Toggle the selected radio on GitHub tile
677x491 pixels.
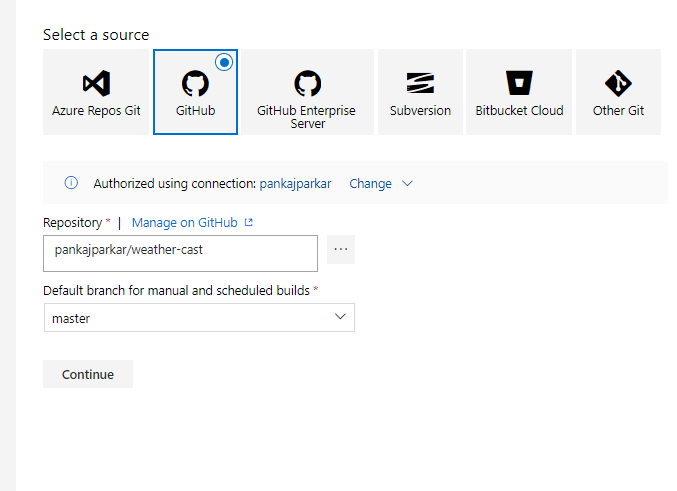(224, 63)
